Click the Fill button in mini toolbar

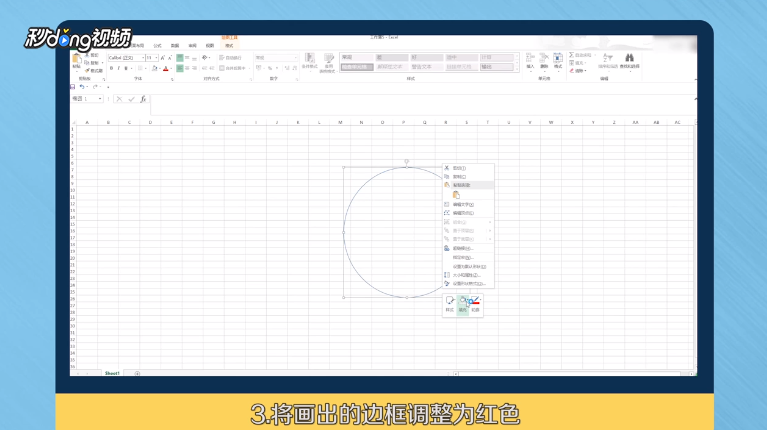462,305
